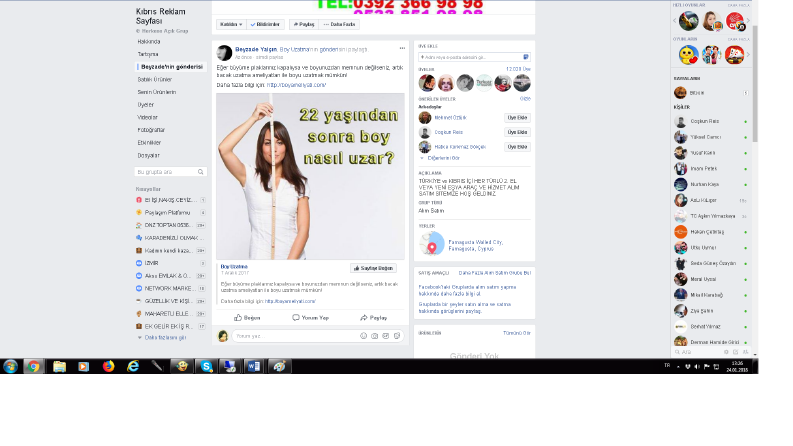Open the Boy Uzatma page link
This screenshot has height=446, width=793.
234,266
